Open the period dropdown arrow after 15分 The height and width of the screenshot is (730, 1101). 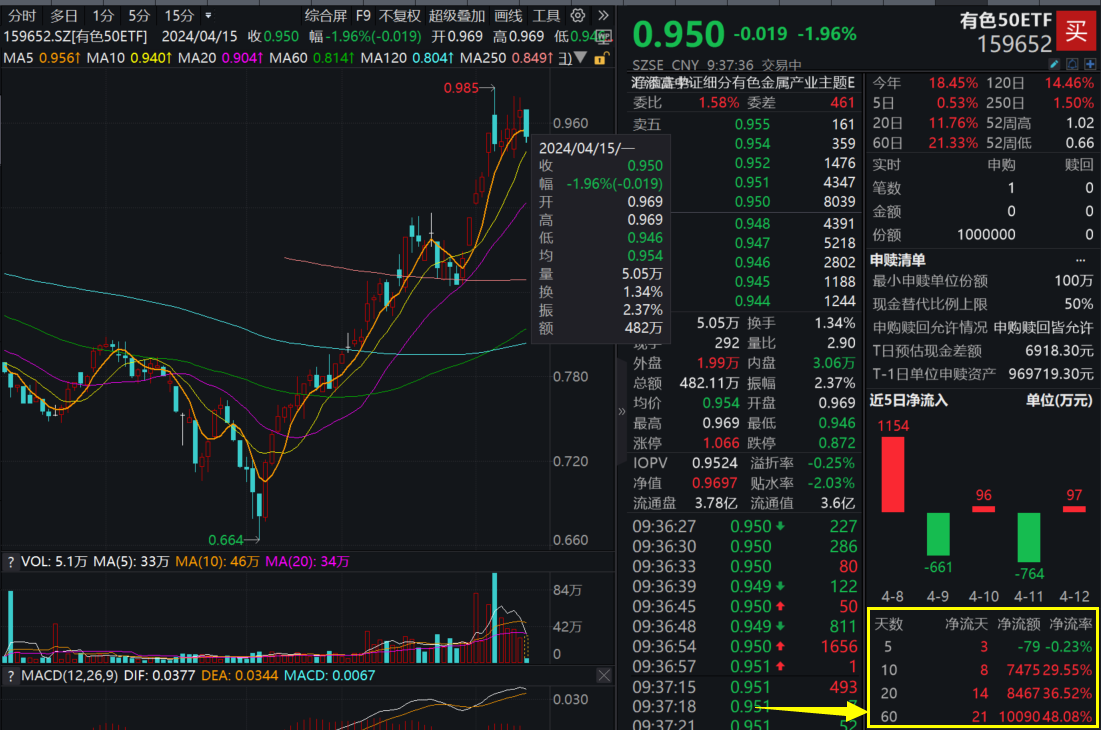pyautogui.click(x=208, y=15)
